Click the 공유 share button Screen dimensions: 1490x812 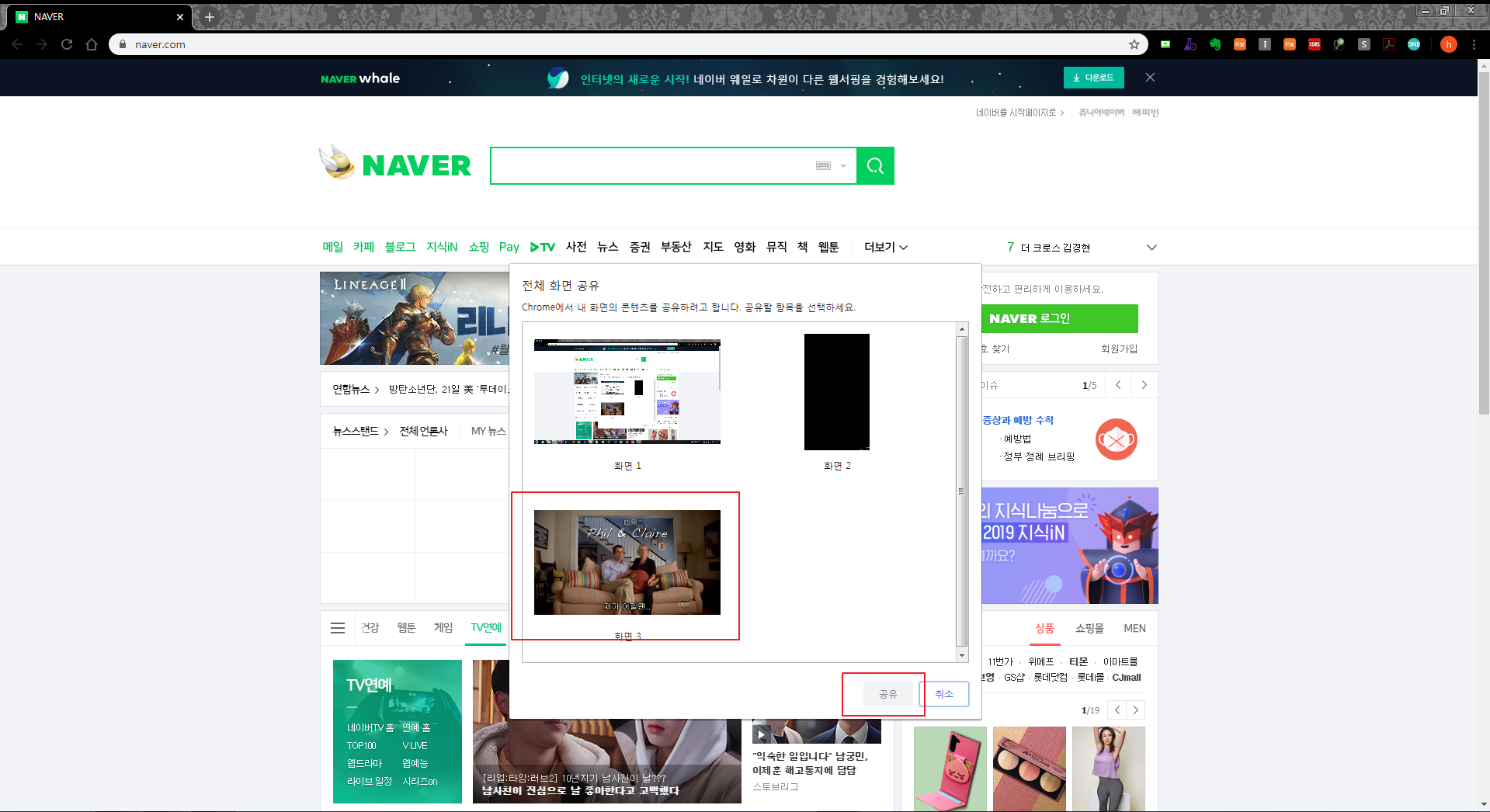888,694
